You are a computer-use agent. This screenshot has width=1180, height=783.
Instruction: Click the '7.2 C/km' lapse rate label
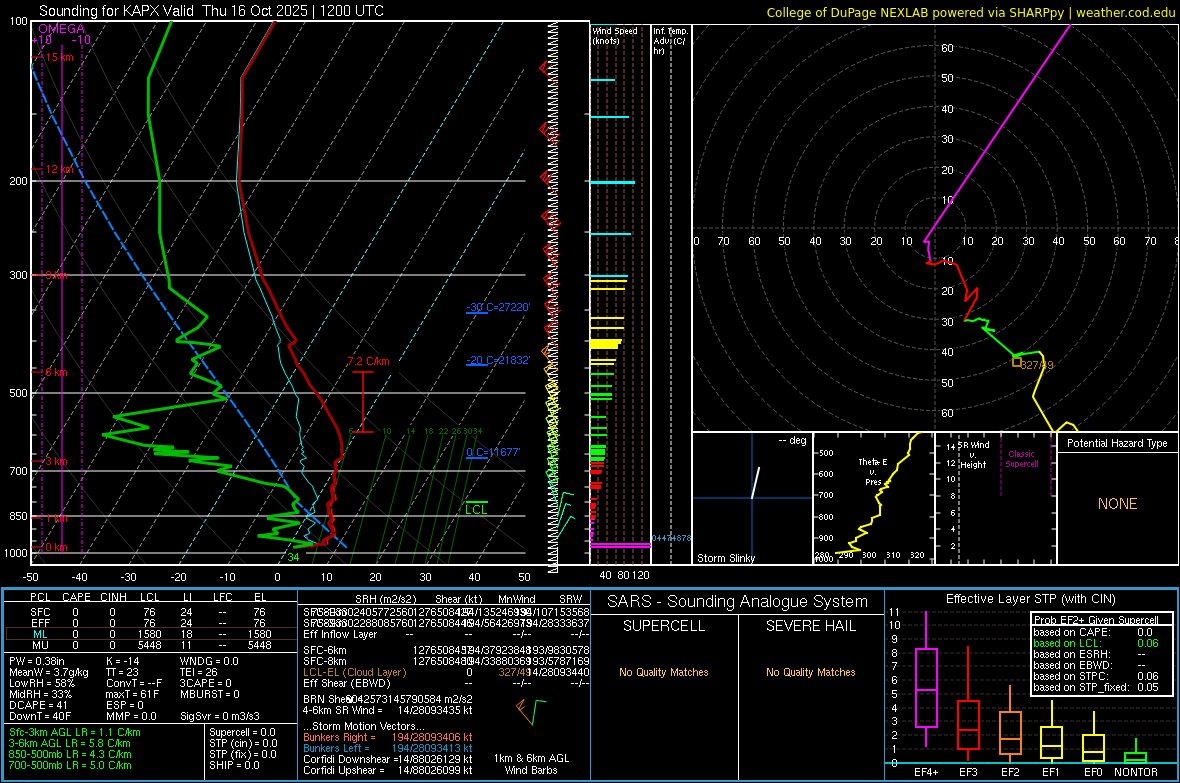(x=369, y=361)
